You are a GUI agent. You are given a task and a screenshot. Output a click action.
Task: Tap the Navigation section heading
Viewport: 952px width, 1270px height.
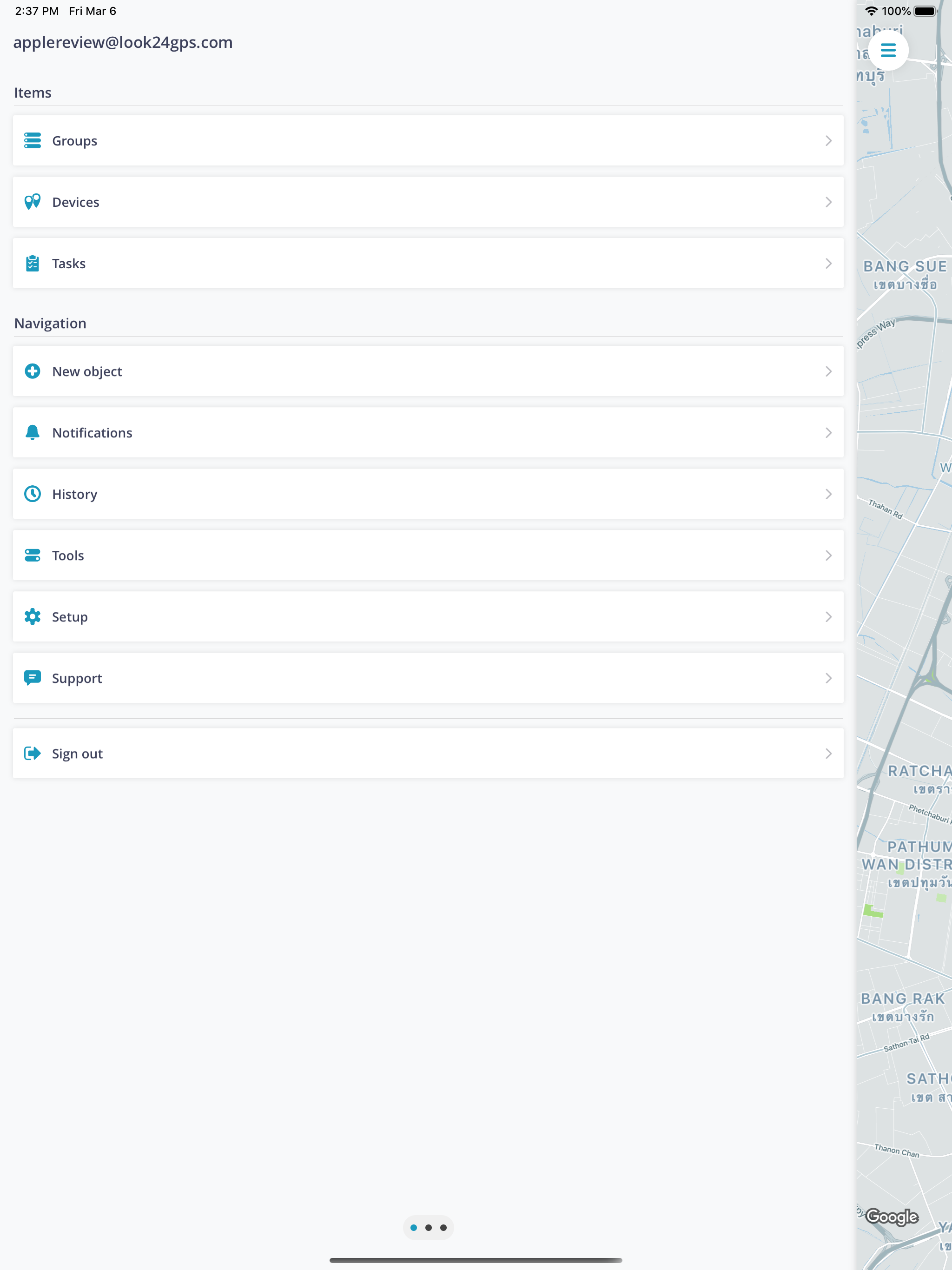pyautogui.click(x=51, y=323)
